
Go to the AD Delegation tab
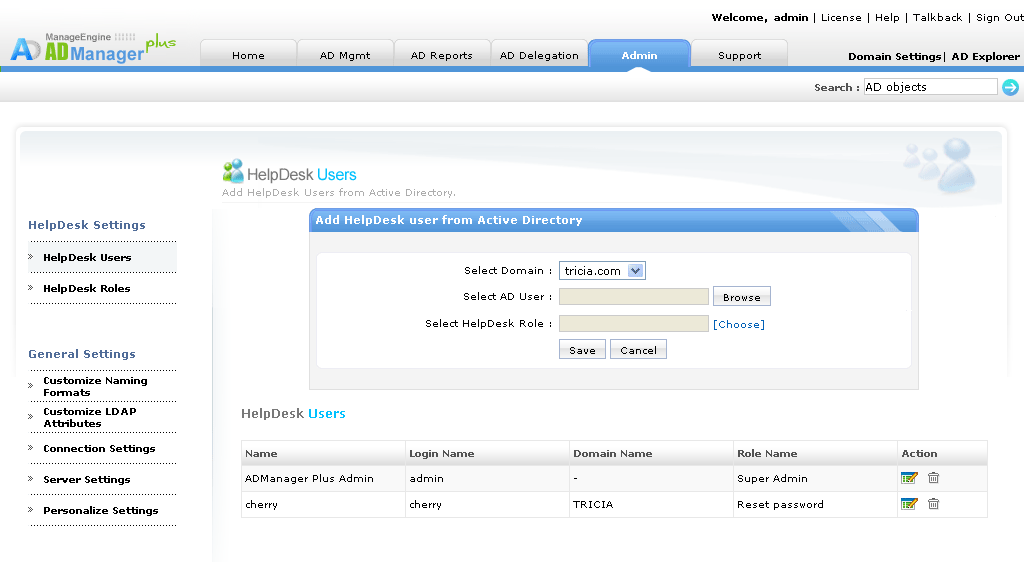[x=539, y=55]
